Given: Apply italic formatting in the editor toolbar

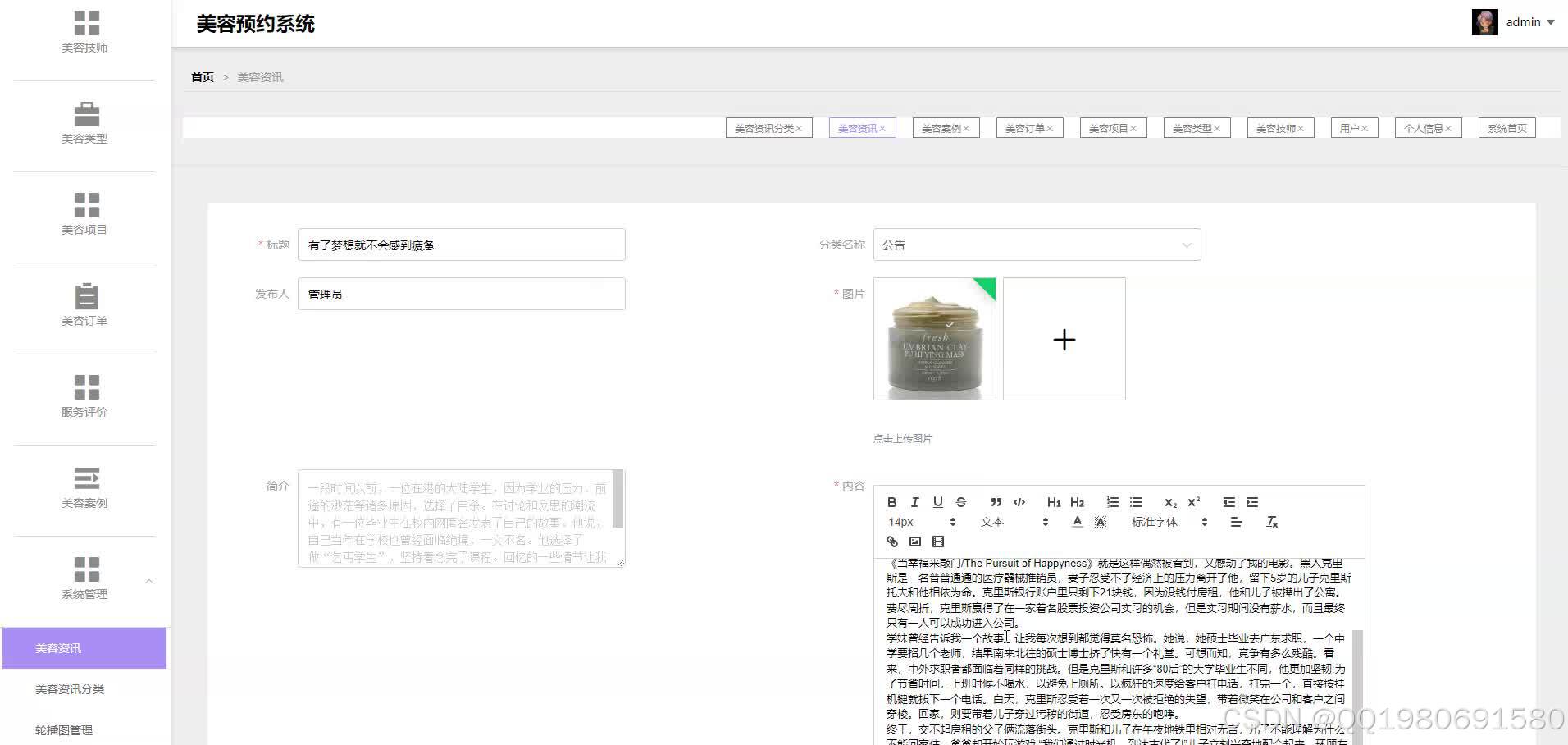Looking at the screenshot, I should (914, 502).
